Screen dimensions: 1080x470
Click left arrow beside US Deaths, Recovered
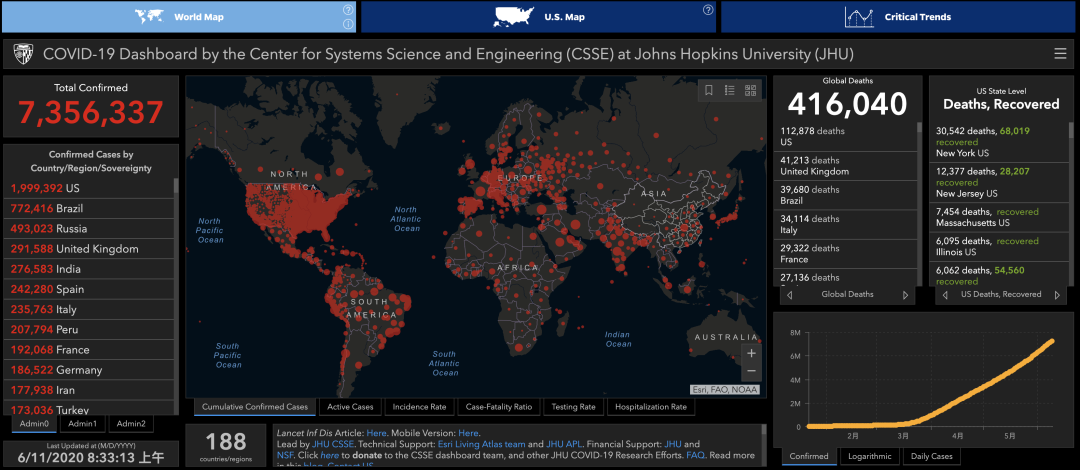[x=944, y=295]
